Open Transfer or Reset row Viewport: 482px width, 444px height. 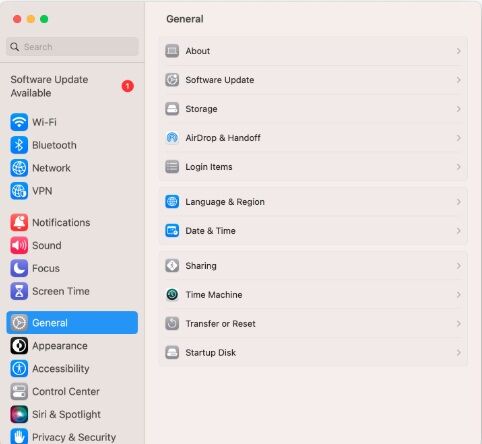(x=313, y=324)
